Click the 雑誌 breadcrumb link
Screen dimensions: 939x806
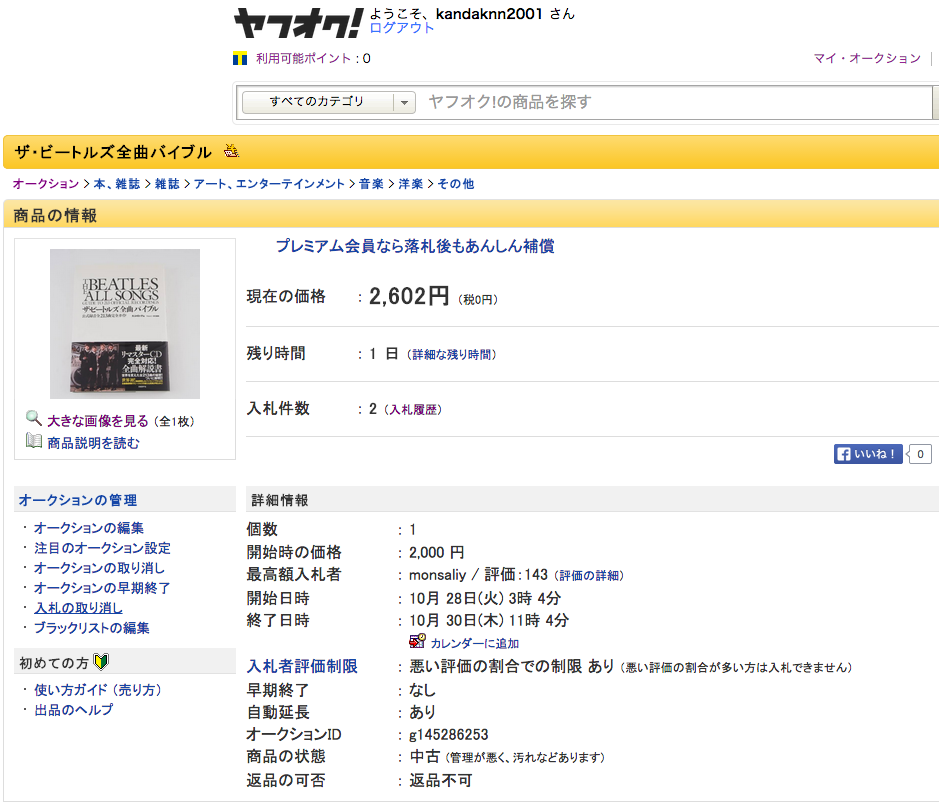click(x=167, y=184)
